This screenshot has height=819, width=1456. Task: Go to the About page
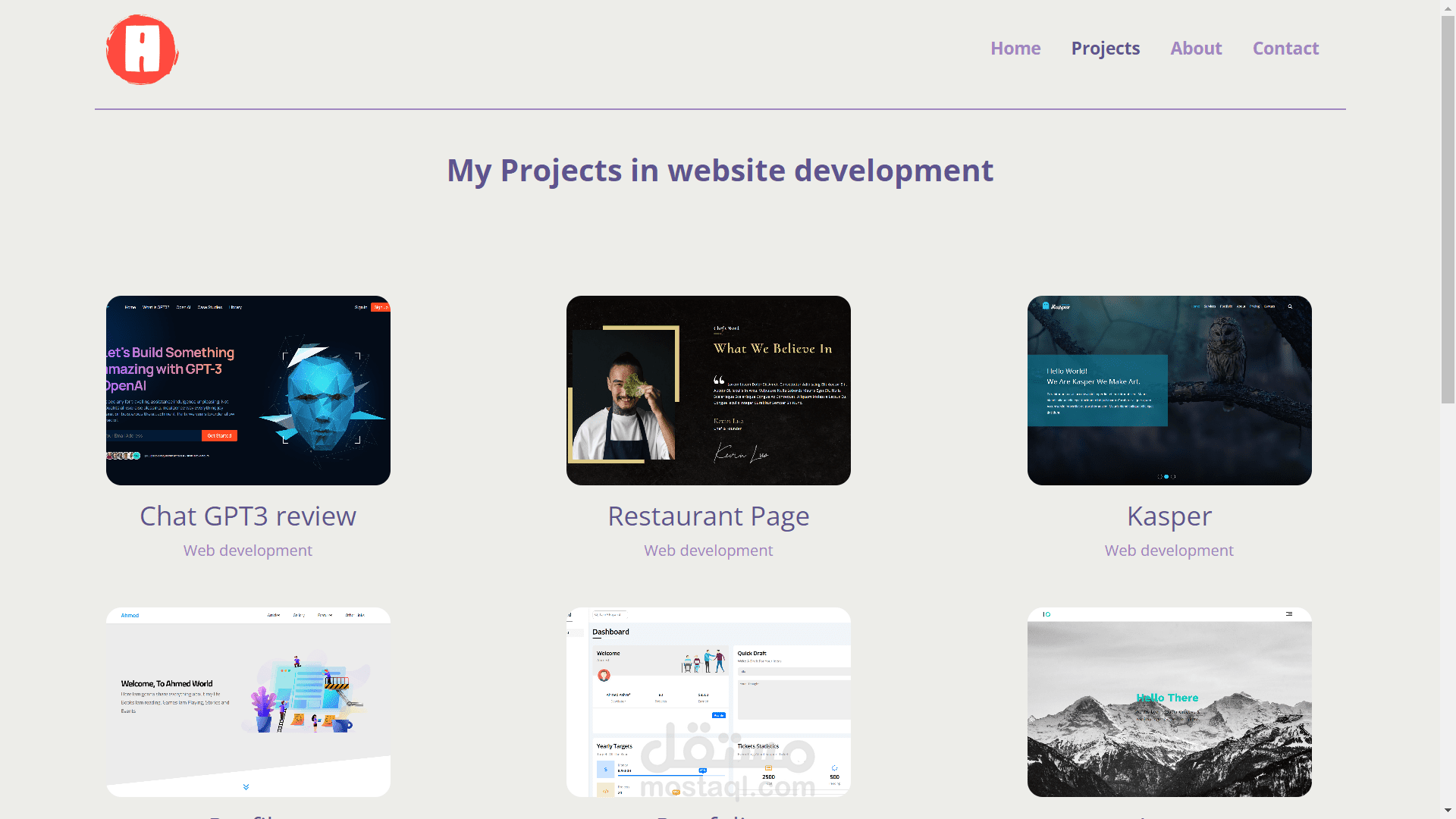(1195, 49)
